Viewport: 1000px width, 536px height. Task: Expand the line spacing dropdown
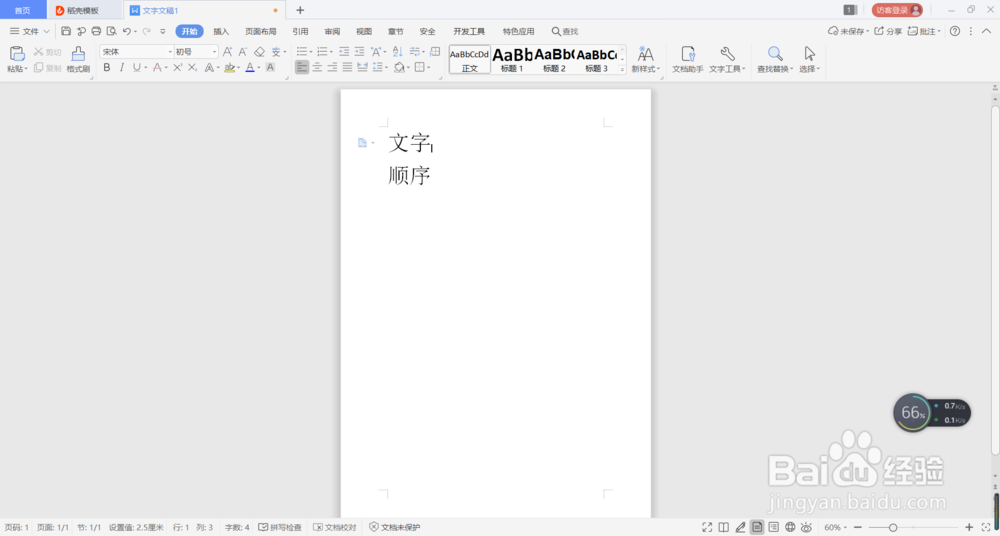[x=387, y=67]
